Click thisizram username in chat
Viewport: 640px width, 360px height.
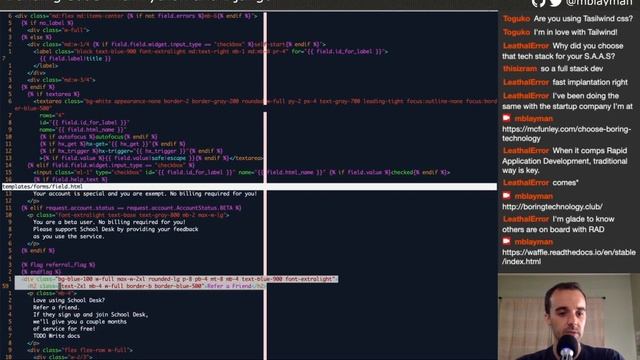click(x=520, y=69)
